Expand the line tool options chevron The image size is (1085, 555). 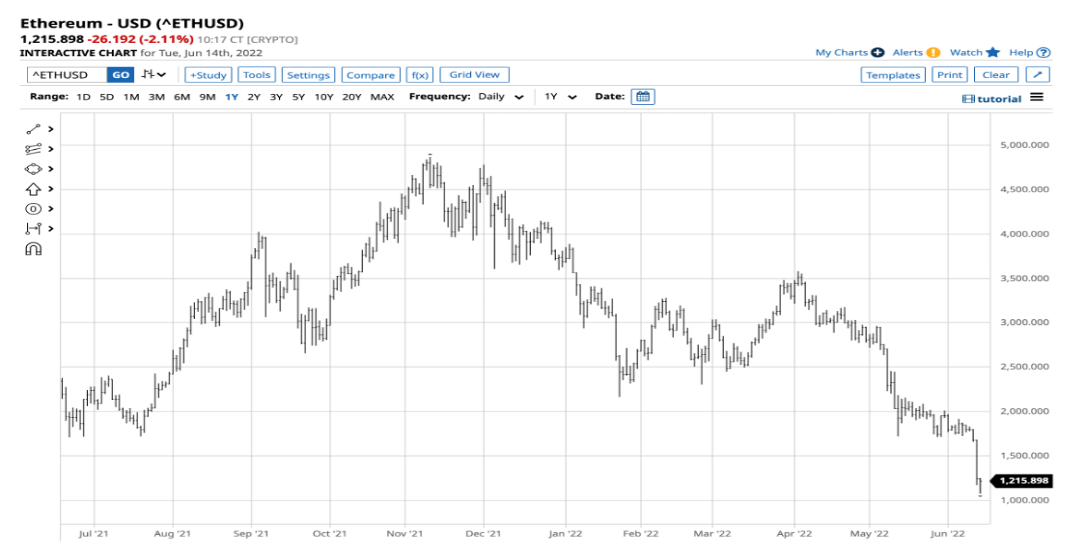coord(51,129)
